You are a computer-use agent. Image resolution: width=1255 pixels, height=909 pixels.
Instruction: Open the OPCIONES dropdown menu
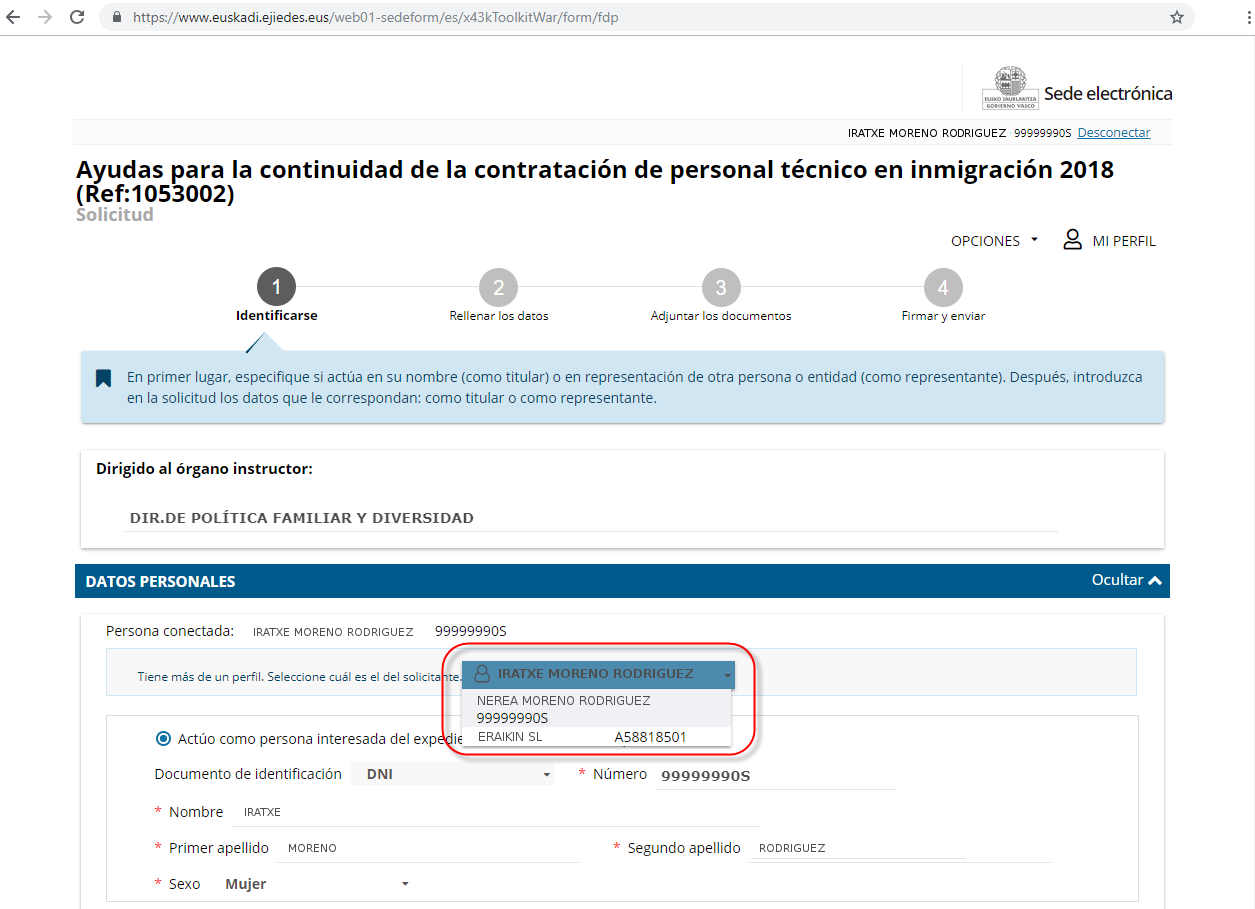point(994,241)
